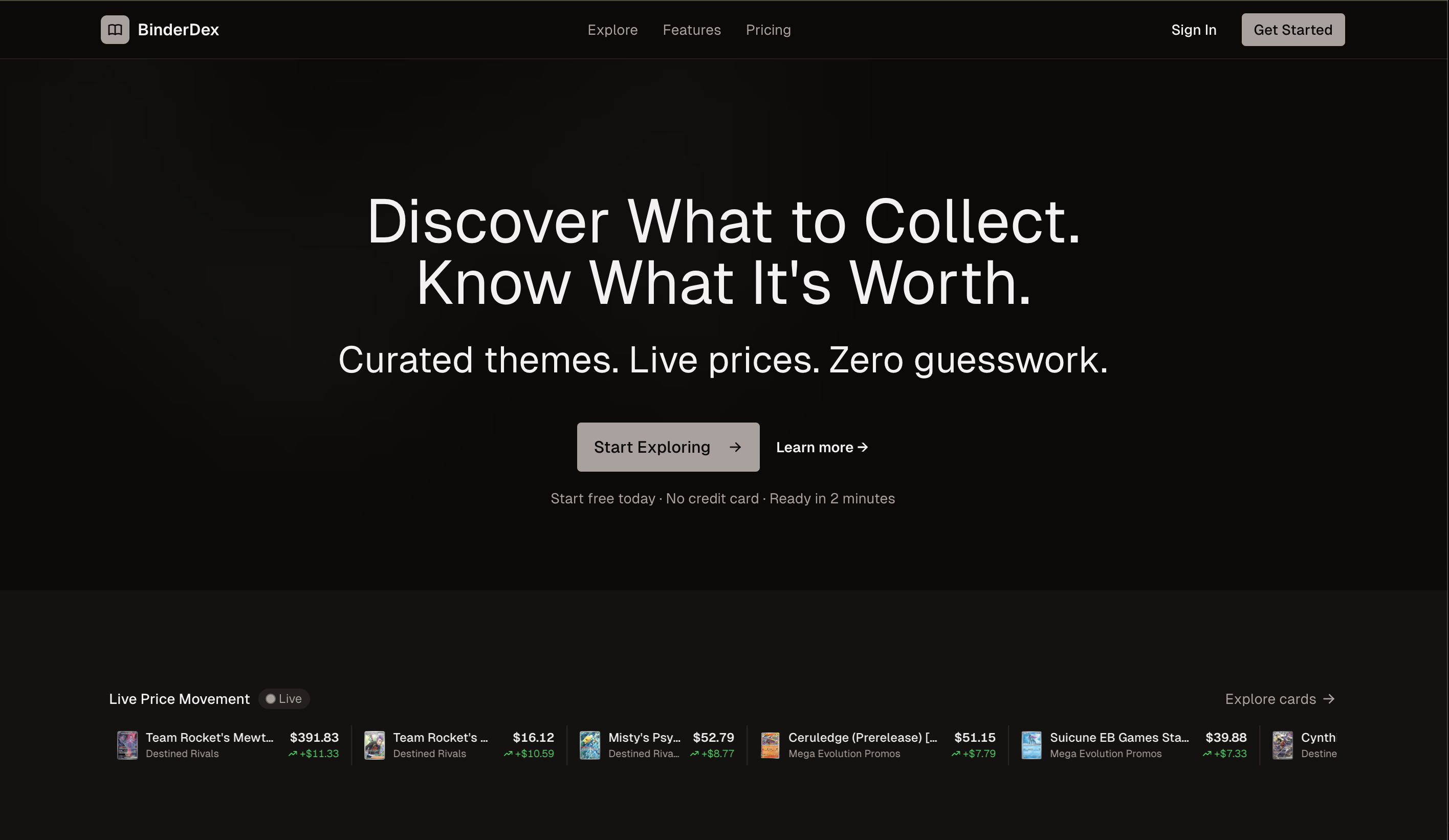Click the arrow inside Start Exploring button
The image size is (1449, 840).
tap(737, 447)
